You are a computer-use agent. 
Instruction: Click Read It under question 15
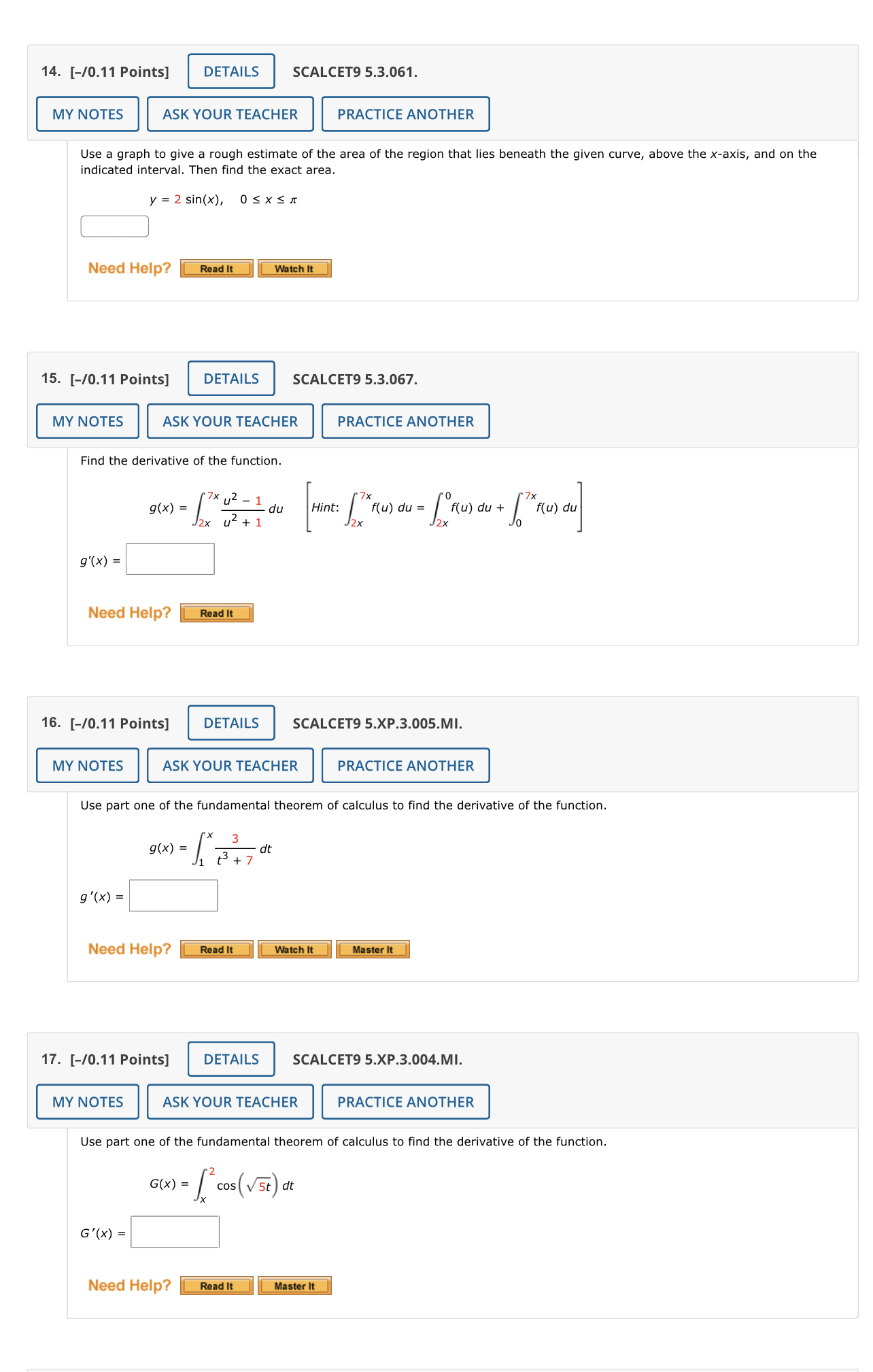coord(216,613)
